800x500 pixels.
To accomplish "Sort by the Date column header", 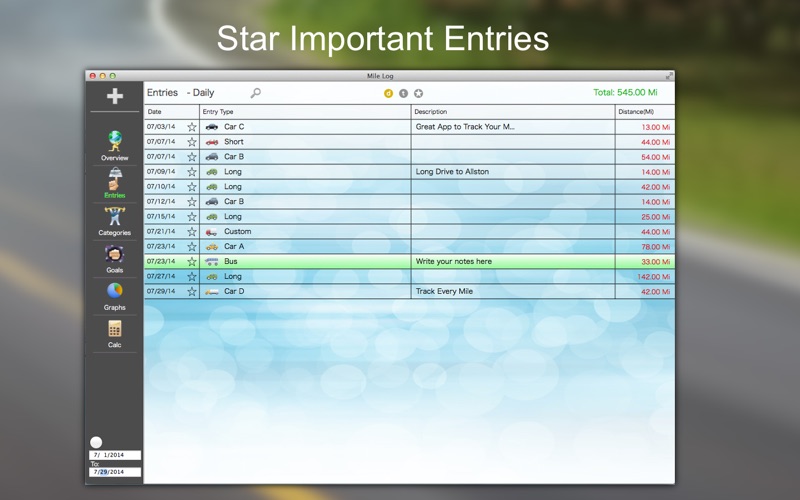I will pos(172,112).
